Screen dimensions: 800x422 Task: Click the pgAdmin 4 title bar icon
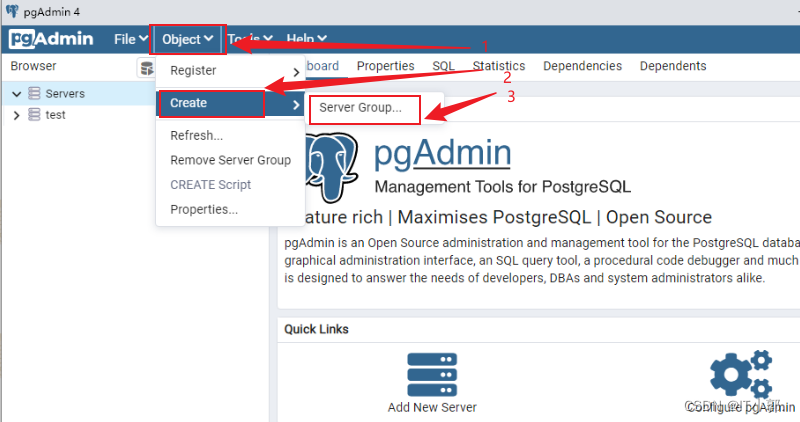pos(12,11)
